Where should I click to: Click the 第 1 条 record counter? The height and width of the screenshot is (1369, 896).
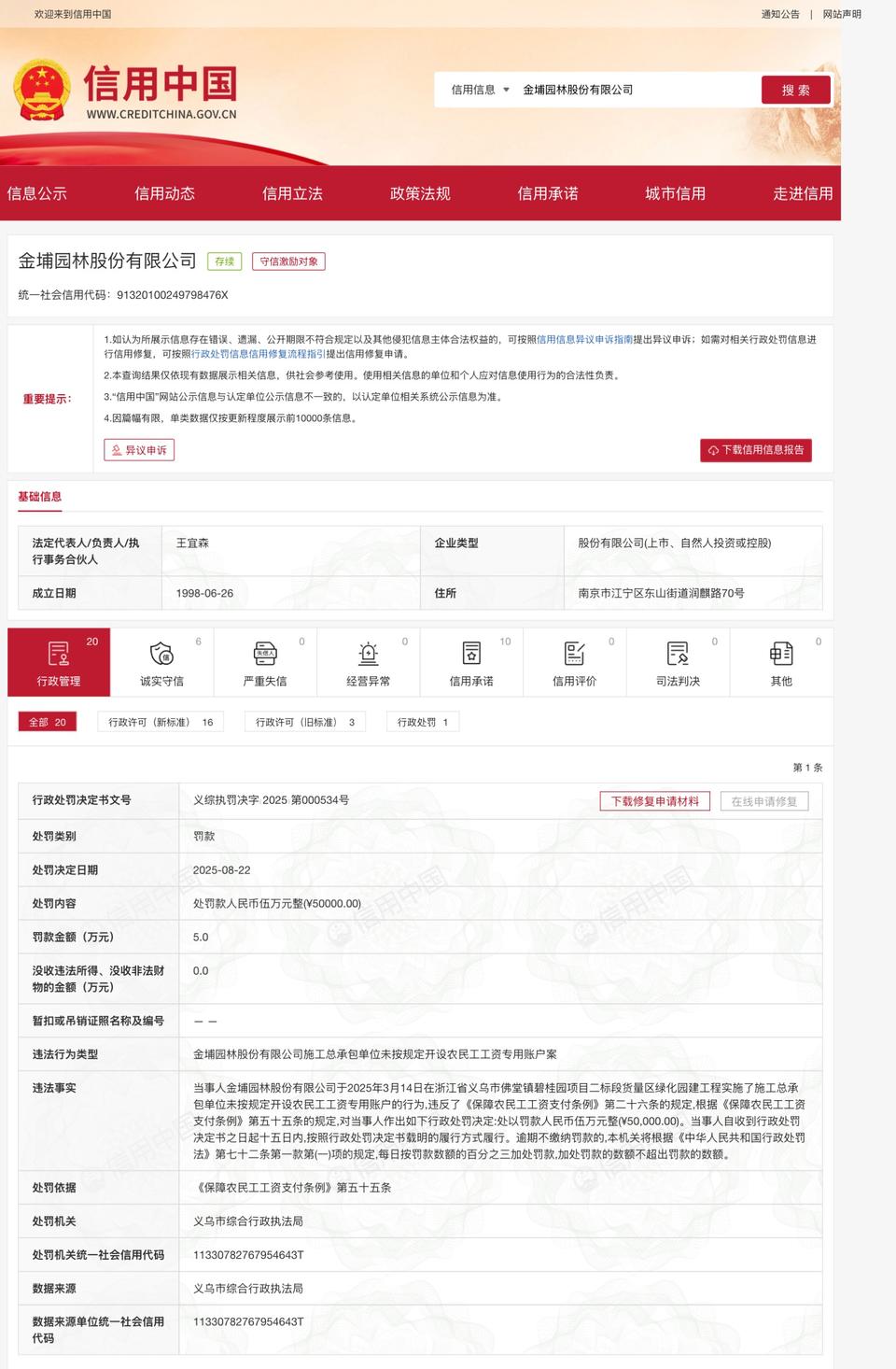click(807, 768)
